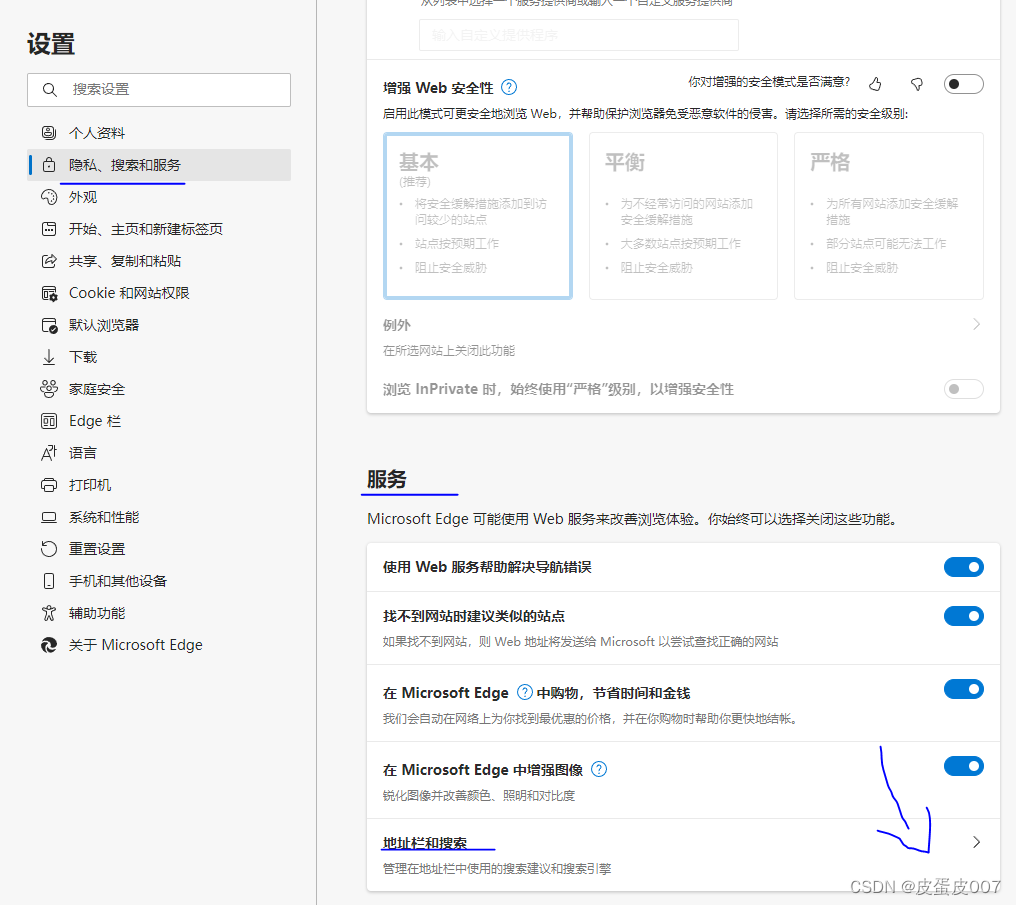Toggle the 浏览 InPrivate 时始终使用严格级别 switch
Screen dimensions: 1016x905
pos(964,389)
